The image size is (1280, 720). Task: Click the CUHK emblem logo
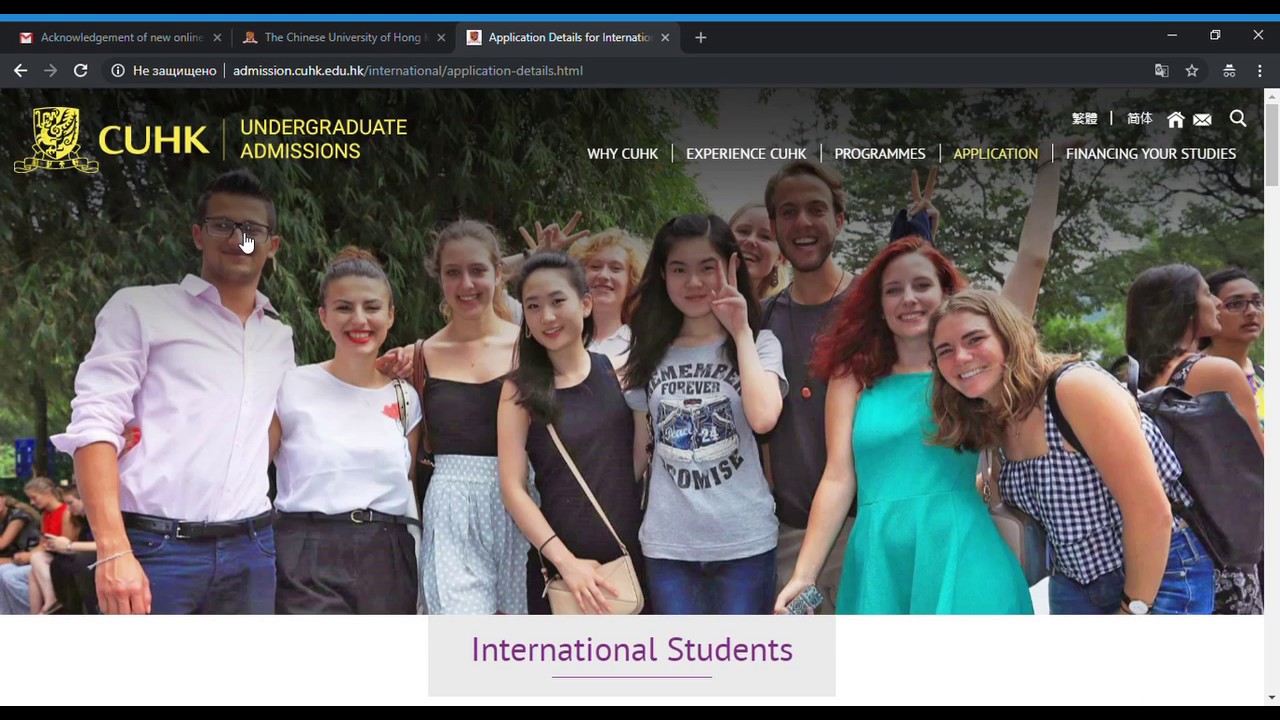tap(56, 139)
